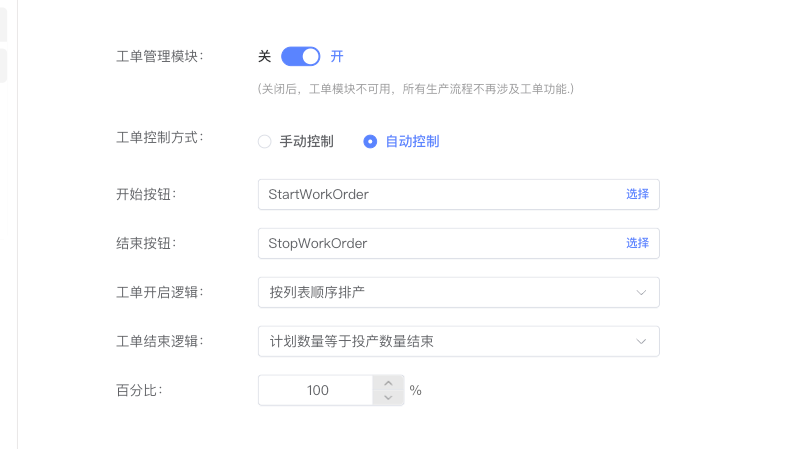Click the up arrow on the 百分比 stepper
The image size is (796, 449).
tap(388, 383)
